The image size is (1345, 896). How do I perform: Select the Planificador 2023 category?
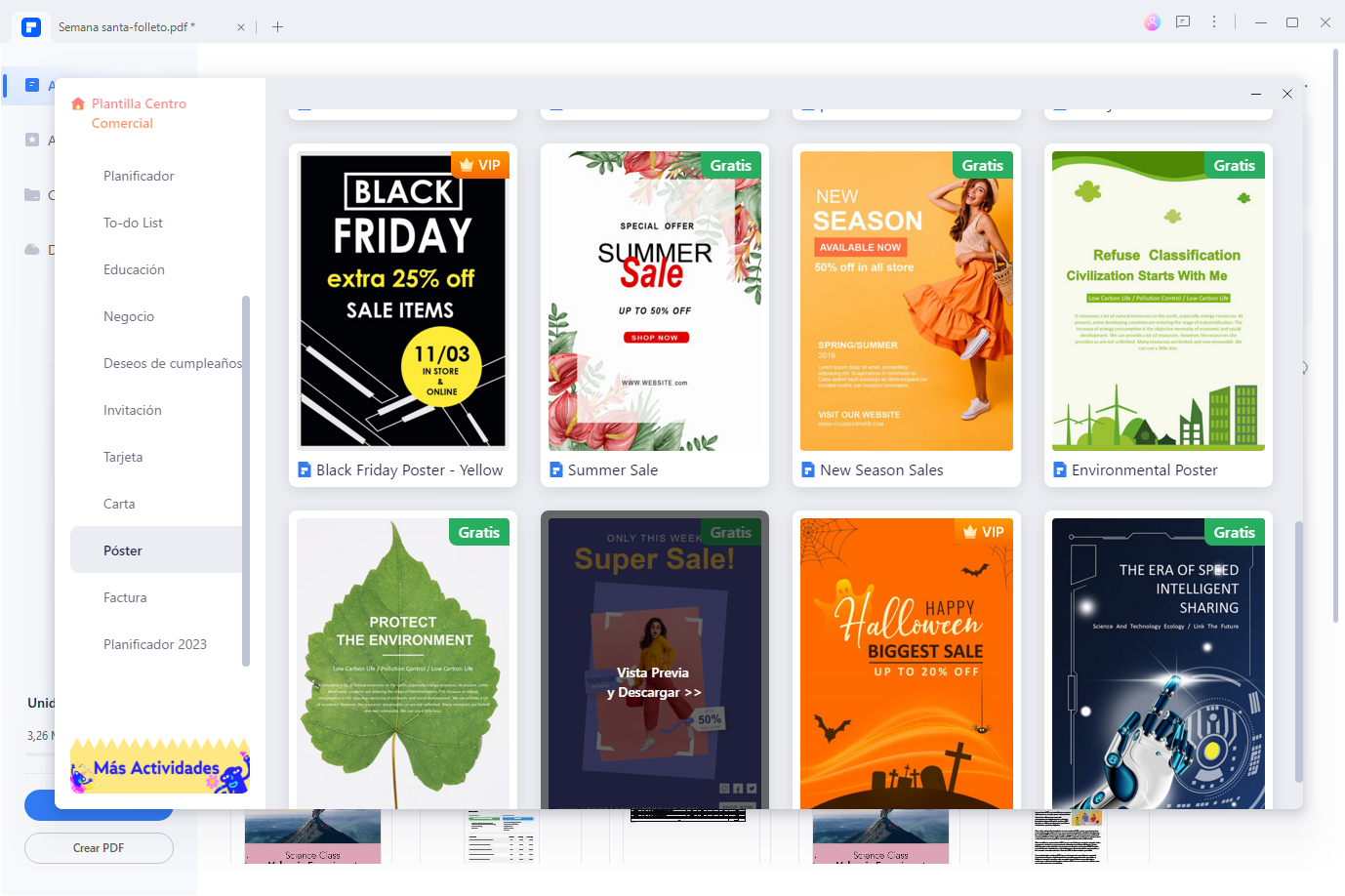tap(155, 644)
